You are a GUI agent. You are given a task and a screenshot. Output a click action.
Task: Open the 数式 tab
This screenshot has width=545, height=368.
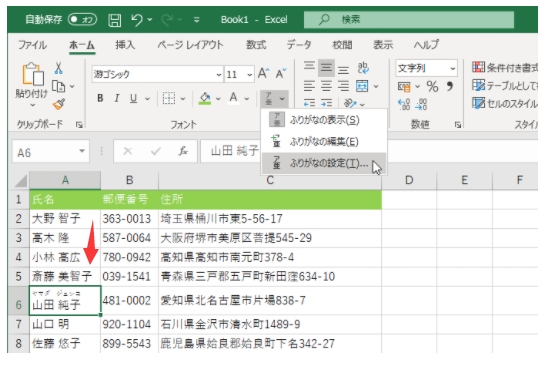(x=256, y=45)
